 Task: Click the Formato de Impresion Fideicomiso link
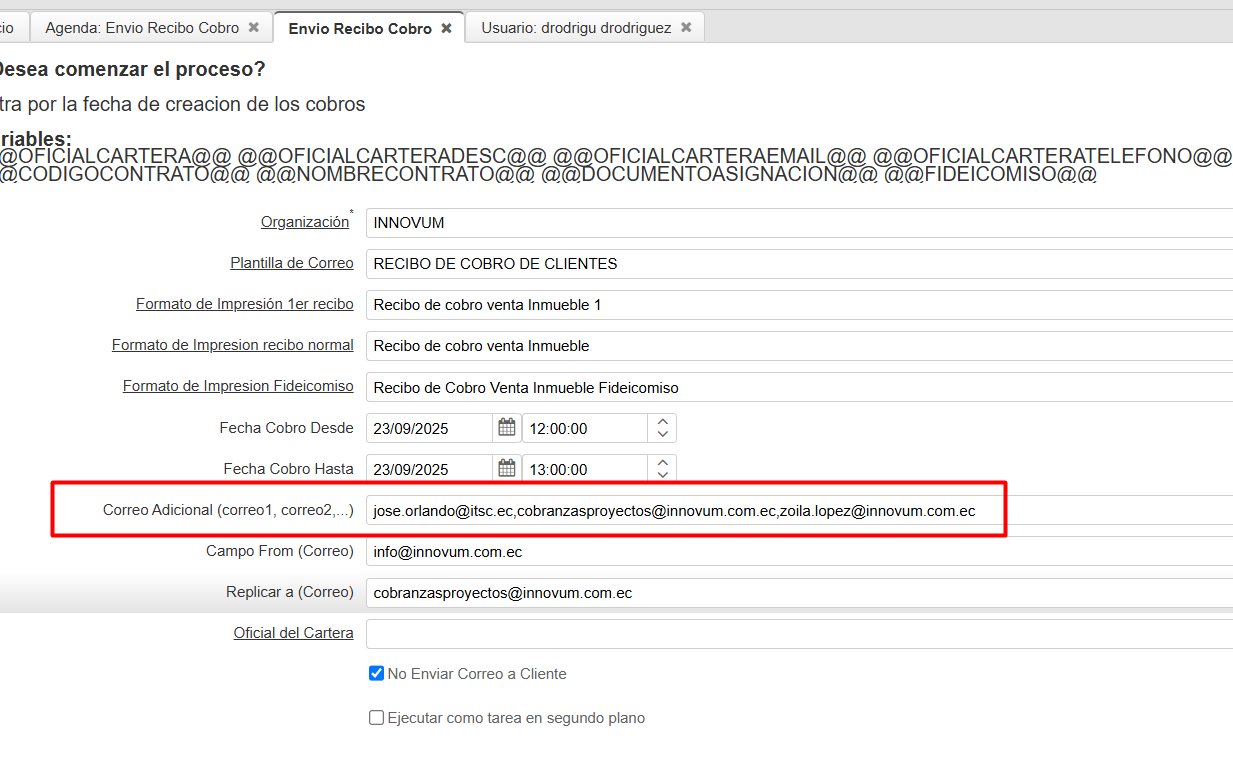tap(238, 386)
